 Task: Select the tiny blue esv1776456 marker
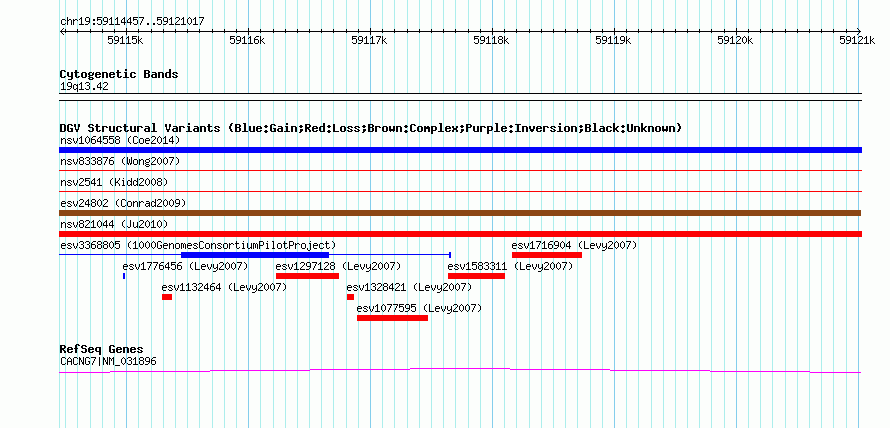[x=124, y=276]
